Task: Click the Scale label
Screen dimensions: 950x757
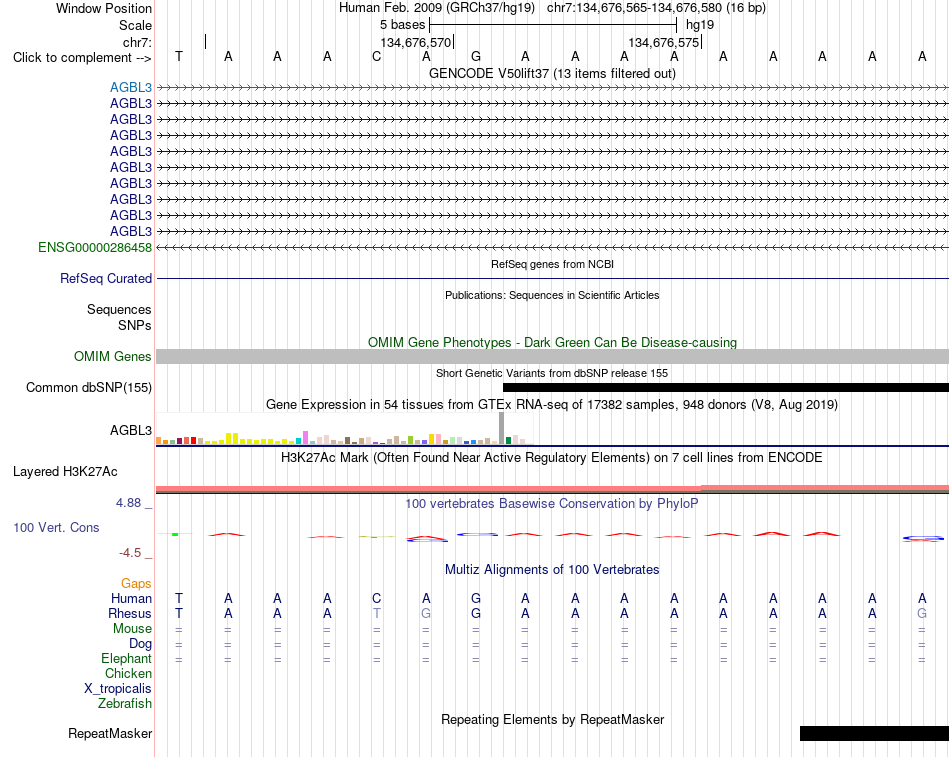Action: pyautogui.click(x=135, y=25)
